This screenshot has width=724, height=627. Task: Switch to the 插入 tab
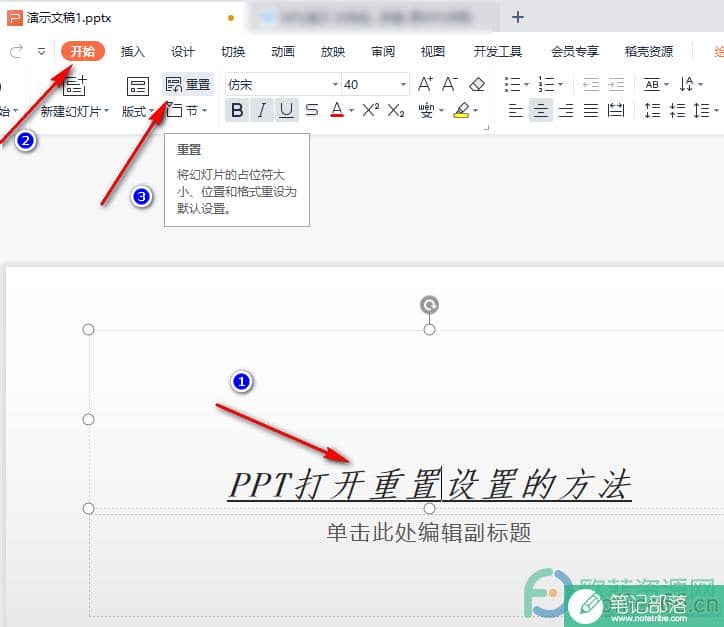133,51
